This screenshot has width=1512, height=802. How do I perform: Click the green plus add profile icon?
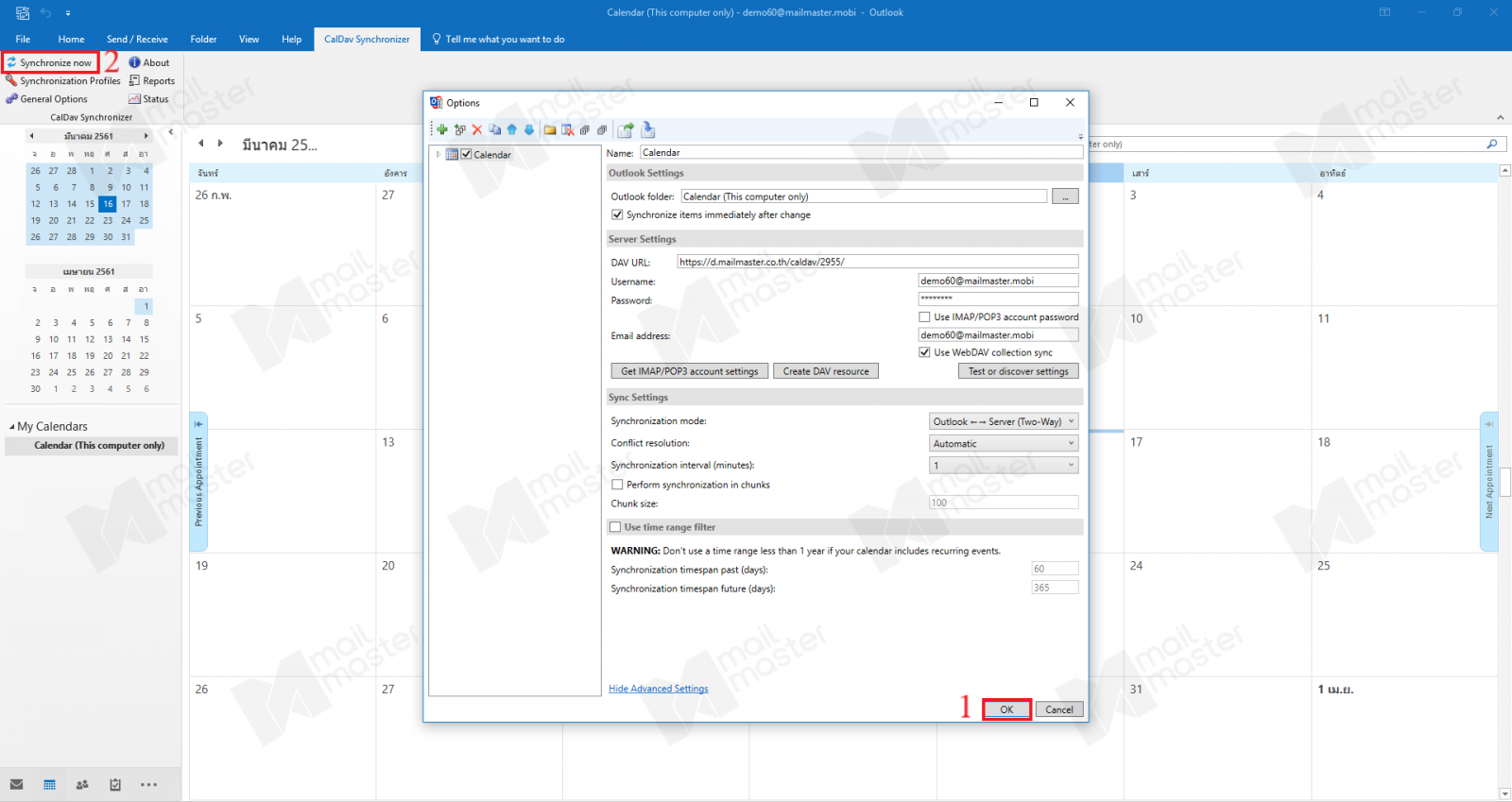tap(442, 129)
